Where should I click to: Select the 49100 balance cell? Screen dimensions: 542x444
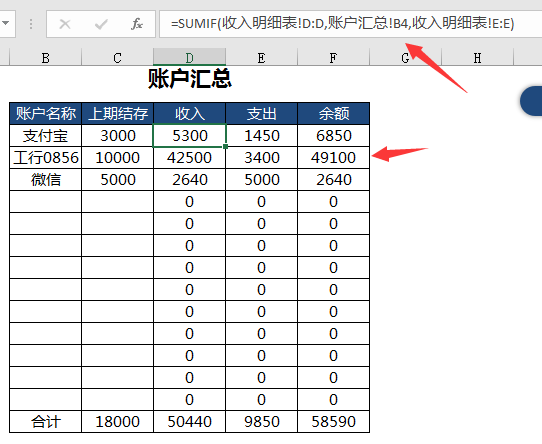(x=334, y=158)
